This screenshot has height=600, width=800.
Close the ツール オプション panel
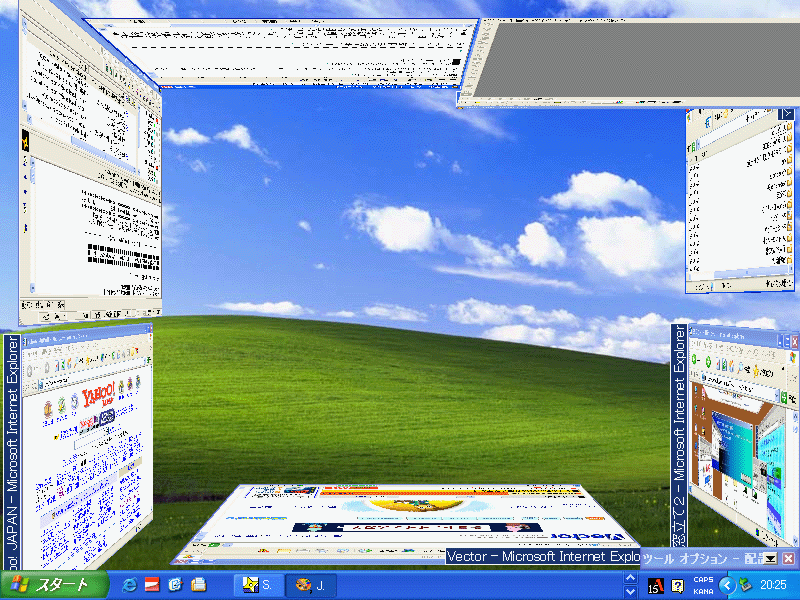coord(788,558)
